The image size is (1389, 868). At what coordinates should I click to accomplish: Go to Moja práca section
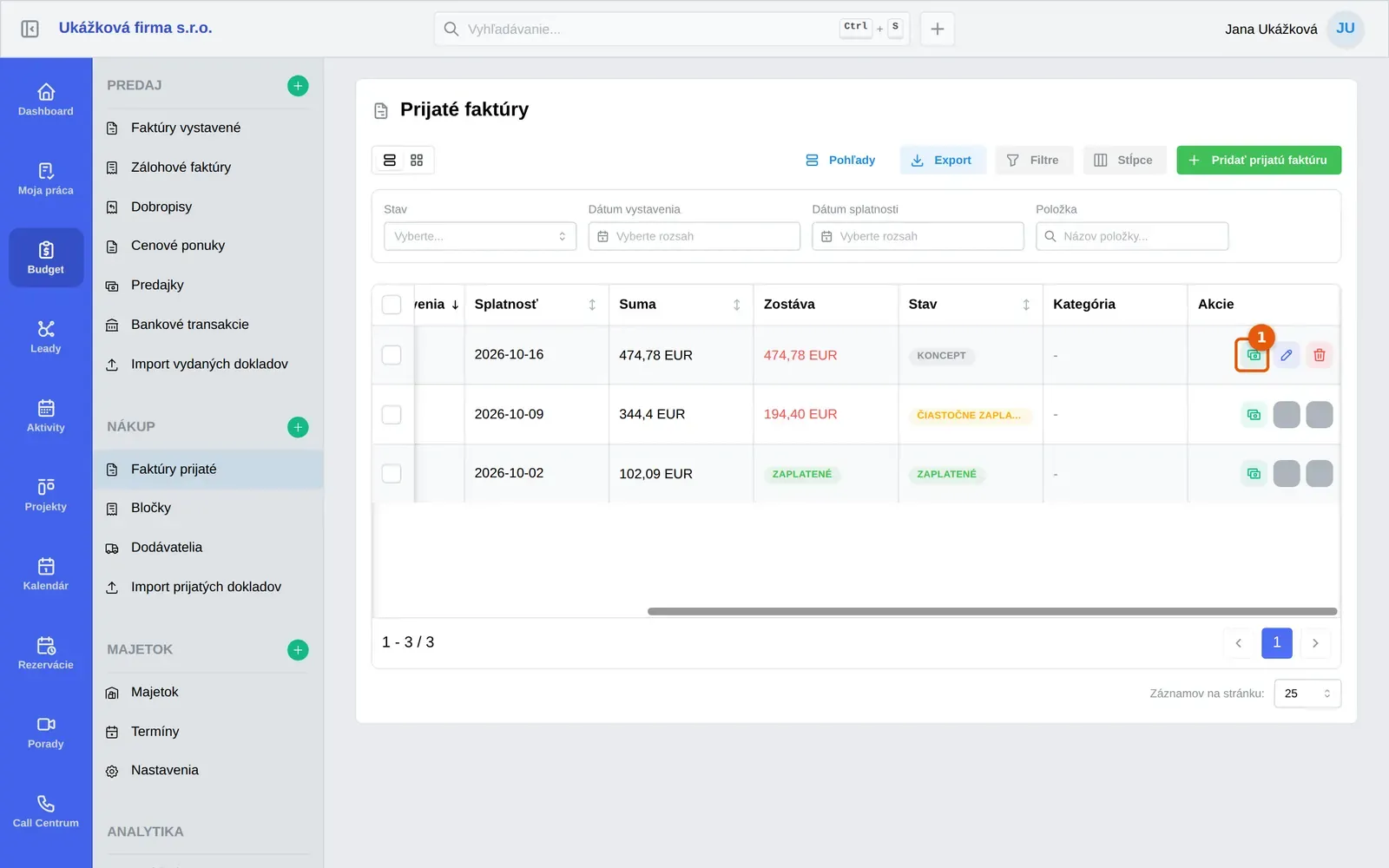coord(46,179)
